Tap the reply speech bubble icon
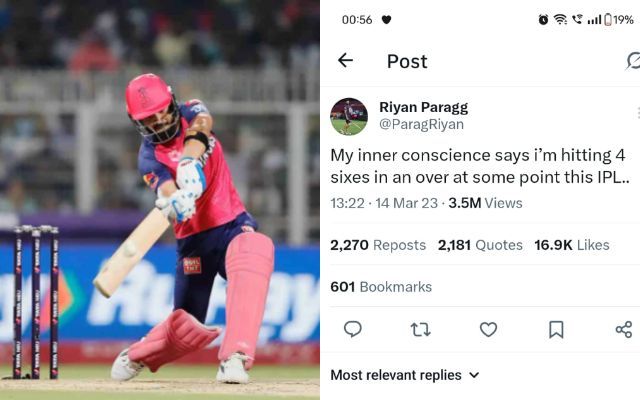This screenshot has width=640, height=400. pos(352,329)
